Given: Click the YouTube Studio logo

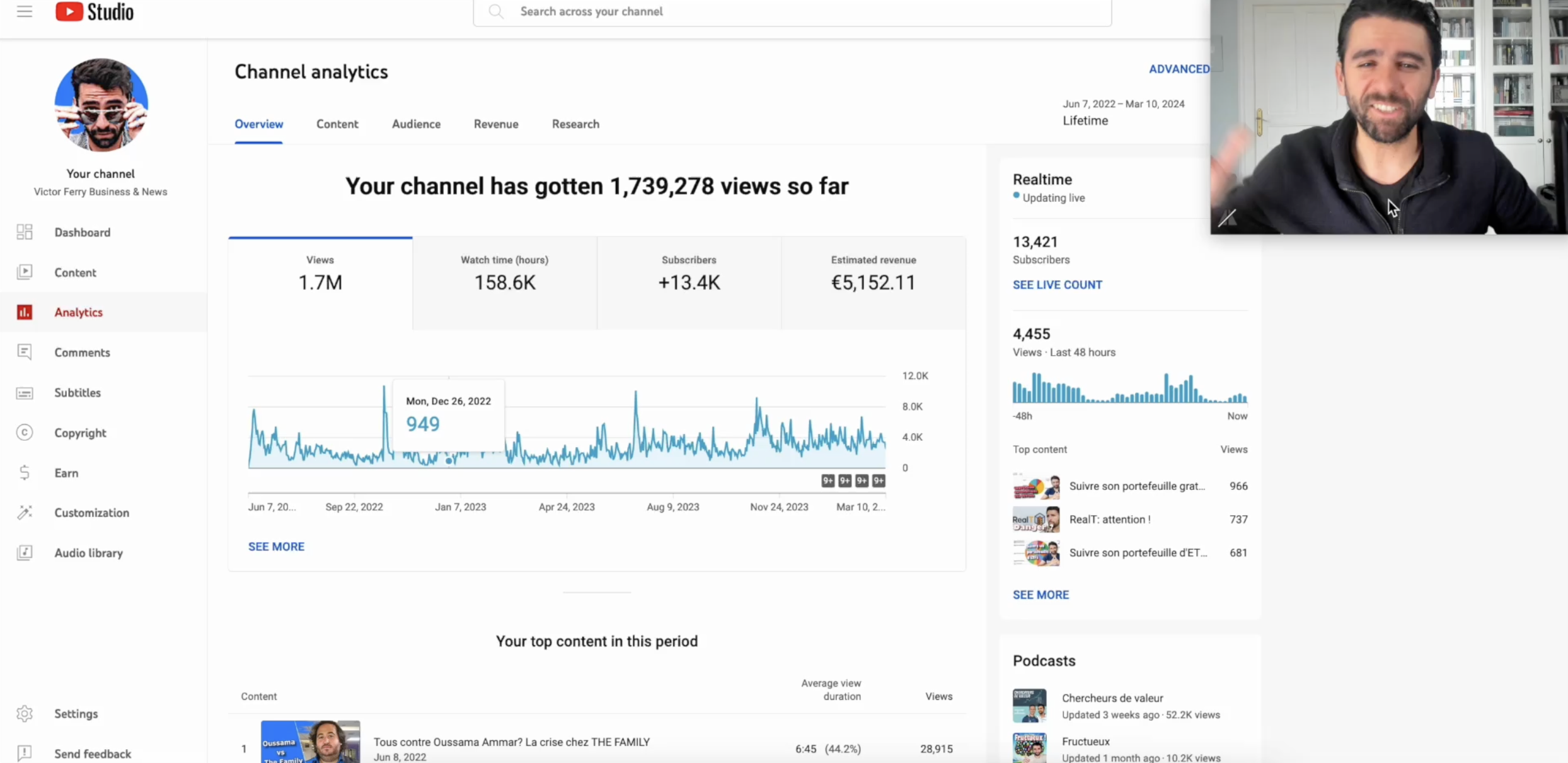Looking at the screenshot, I should [x=95, y=11].
